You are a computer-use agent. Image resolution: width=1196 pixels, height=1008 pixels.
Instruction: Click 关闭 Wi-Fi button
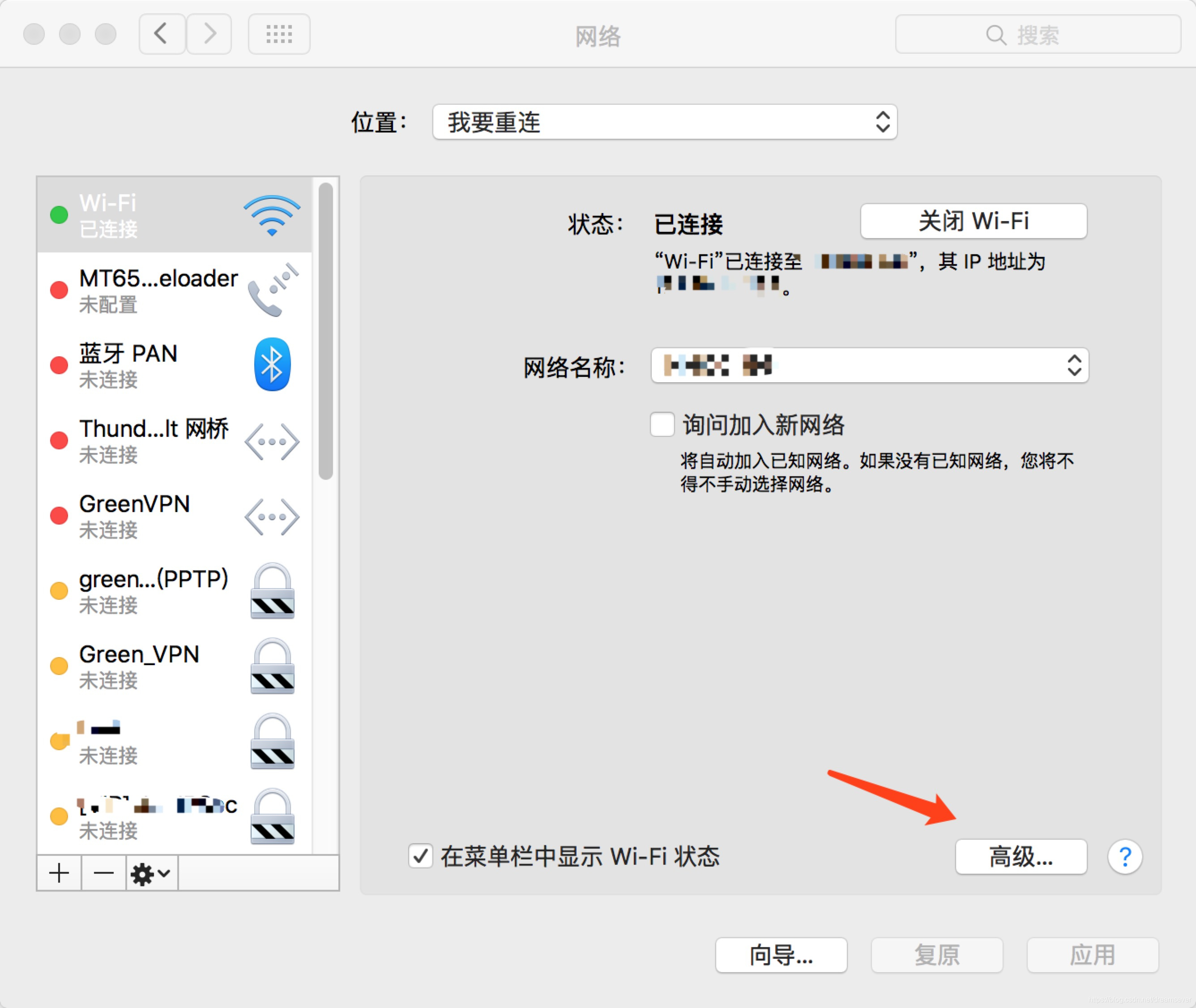tap(974, 221)
